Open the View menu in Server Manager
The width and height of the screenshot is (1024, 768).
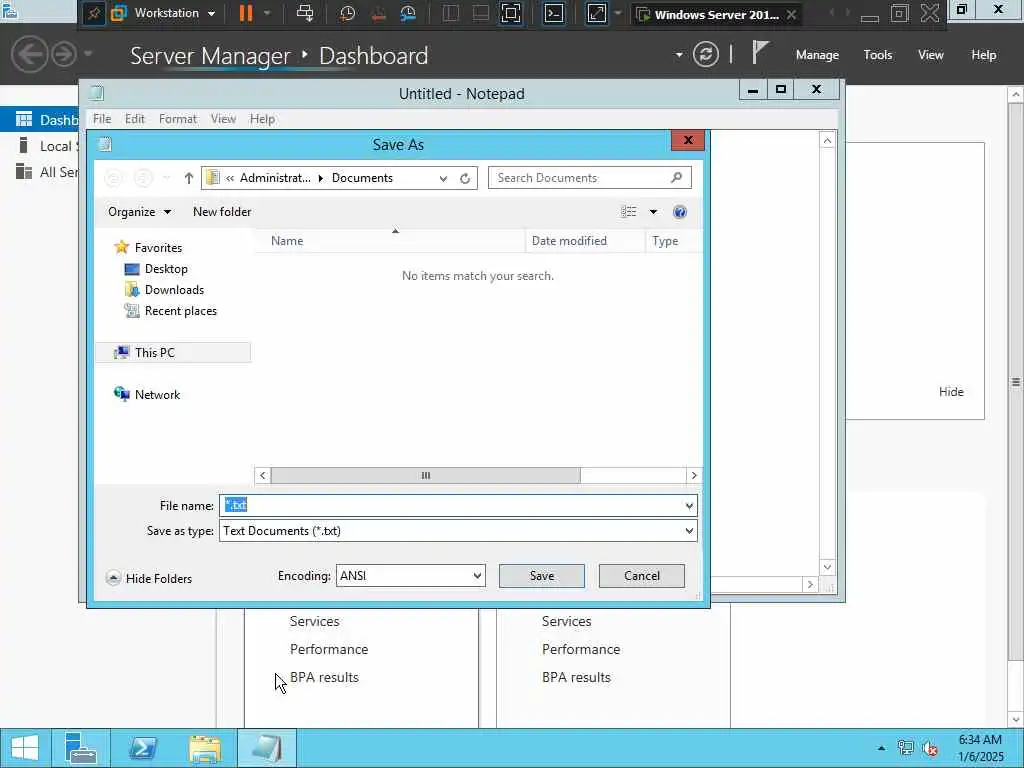(931, 55)
